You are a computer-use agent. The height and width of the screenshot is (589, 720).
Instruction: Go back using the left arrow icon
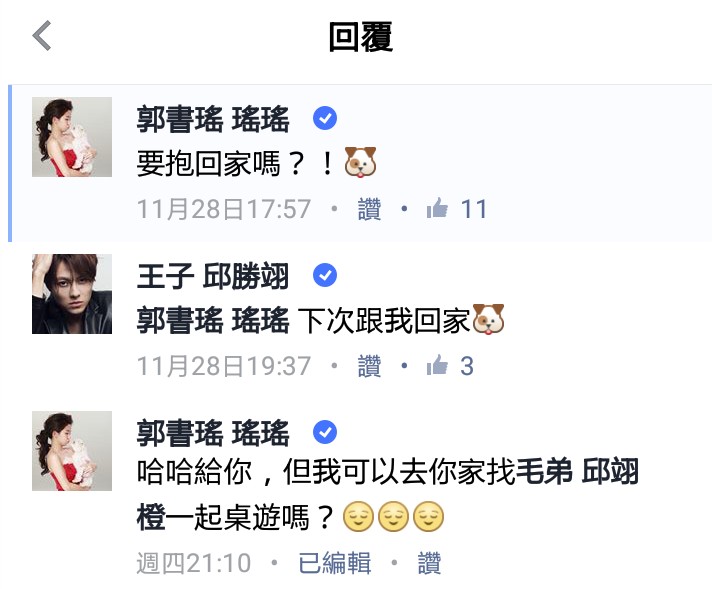(x=42, y=35)
